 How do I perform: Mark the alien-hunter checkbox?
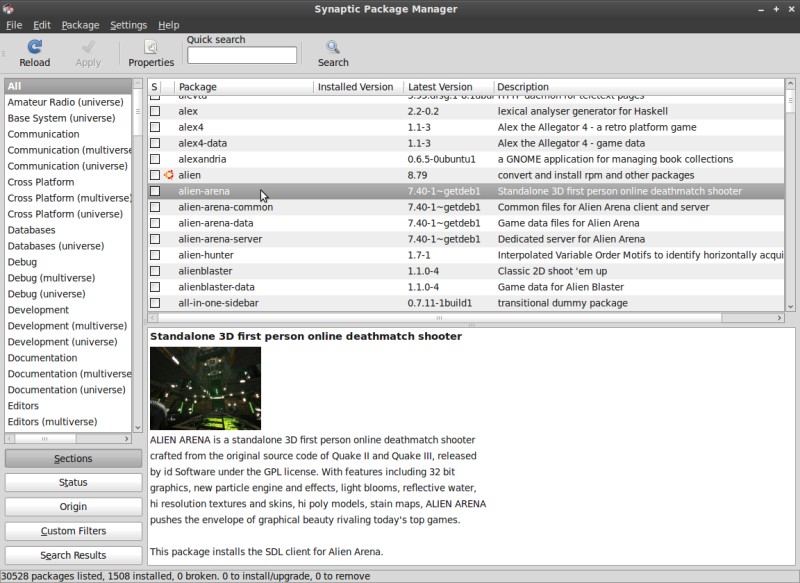tap(155, 255)
